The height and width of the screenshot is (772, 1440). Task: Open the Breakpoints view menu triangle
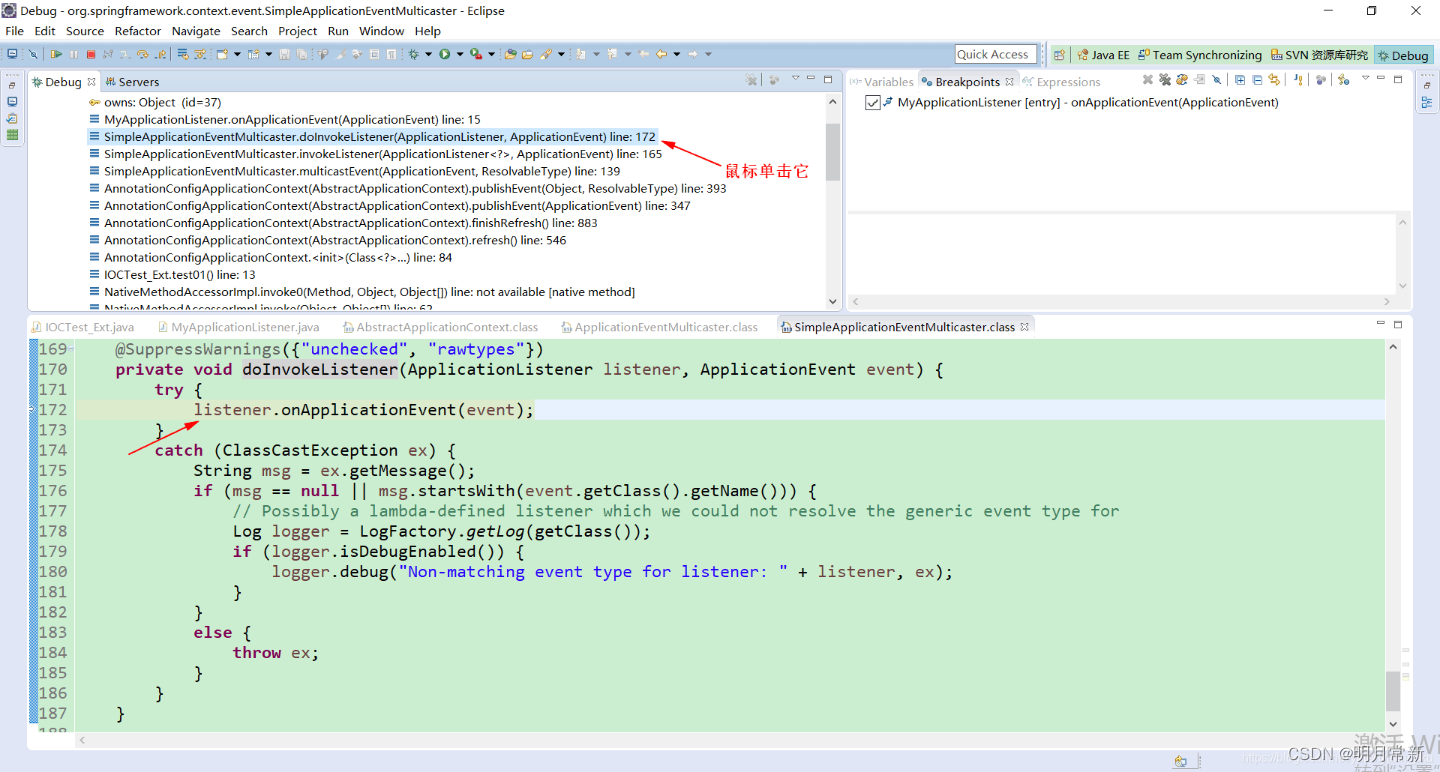click(1366, 78)
